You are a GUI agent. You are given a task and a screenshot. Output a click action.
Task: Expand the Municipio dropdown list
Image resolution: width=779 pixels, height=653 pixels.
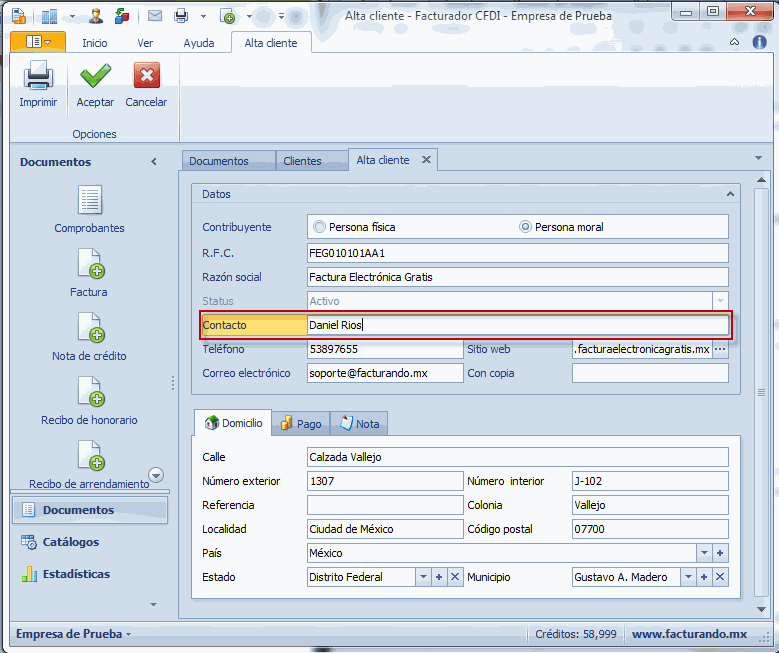tap(688, 577)
